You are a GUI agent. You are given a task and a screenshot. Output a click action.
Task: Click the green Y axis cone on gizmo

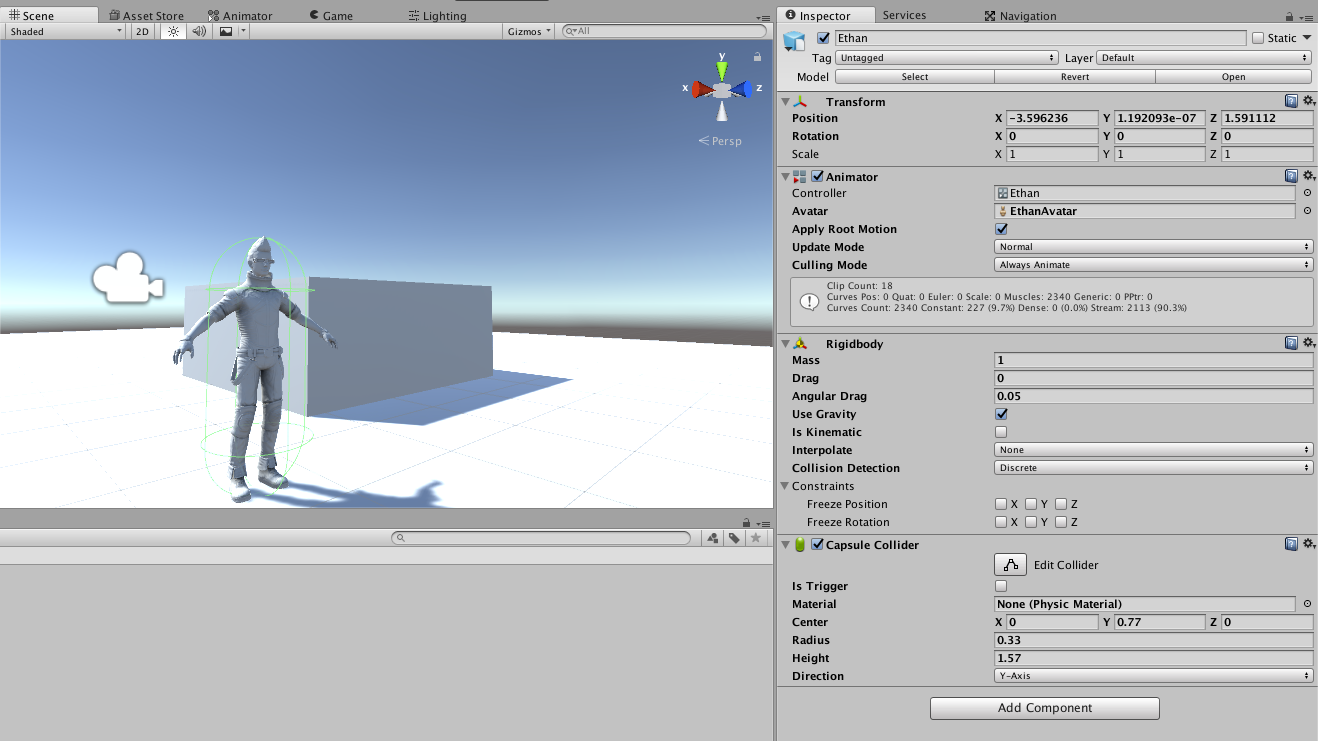(x=722, y=70)
